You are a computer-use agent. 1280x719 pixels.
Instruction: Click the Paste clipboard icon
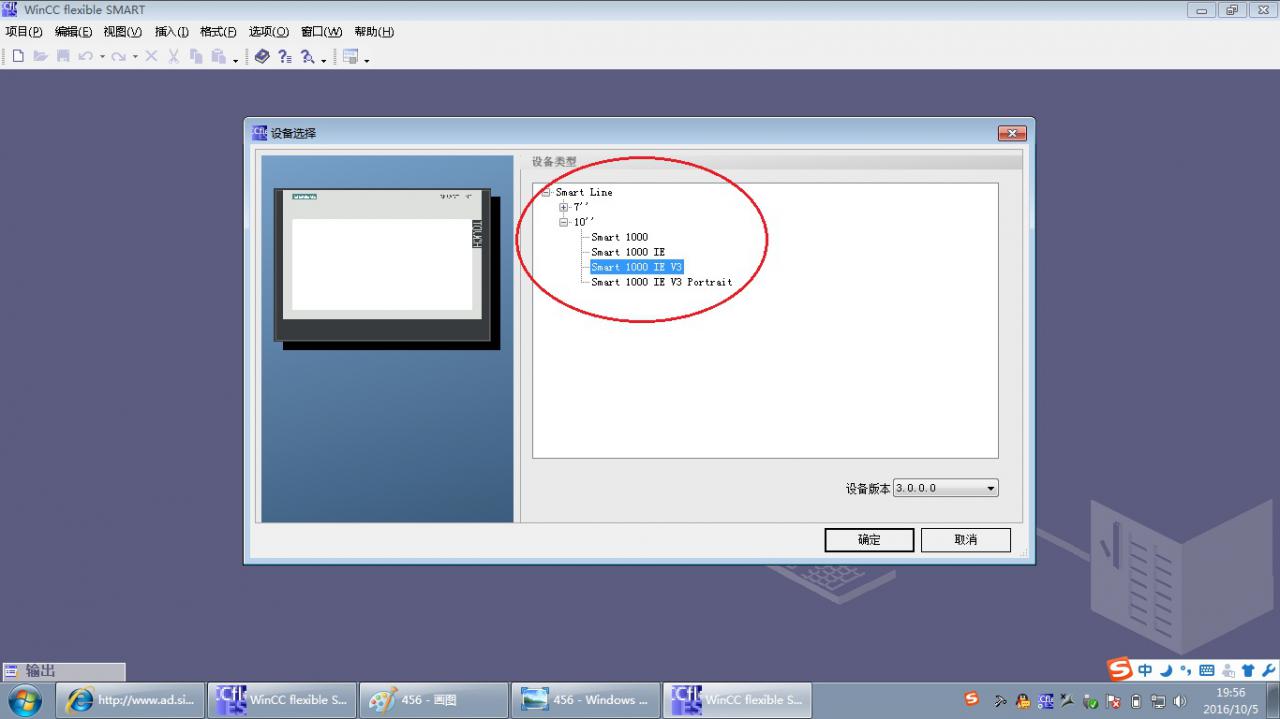pyautogui.click(x=218, y=56)
